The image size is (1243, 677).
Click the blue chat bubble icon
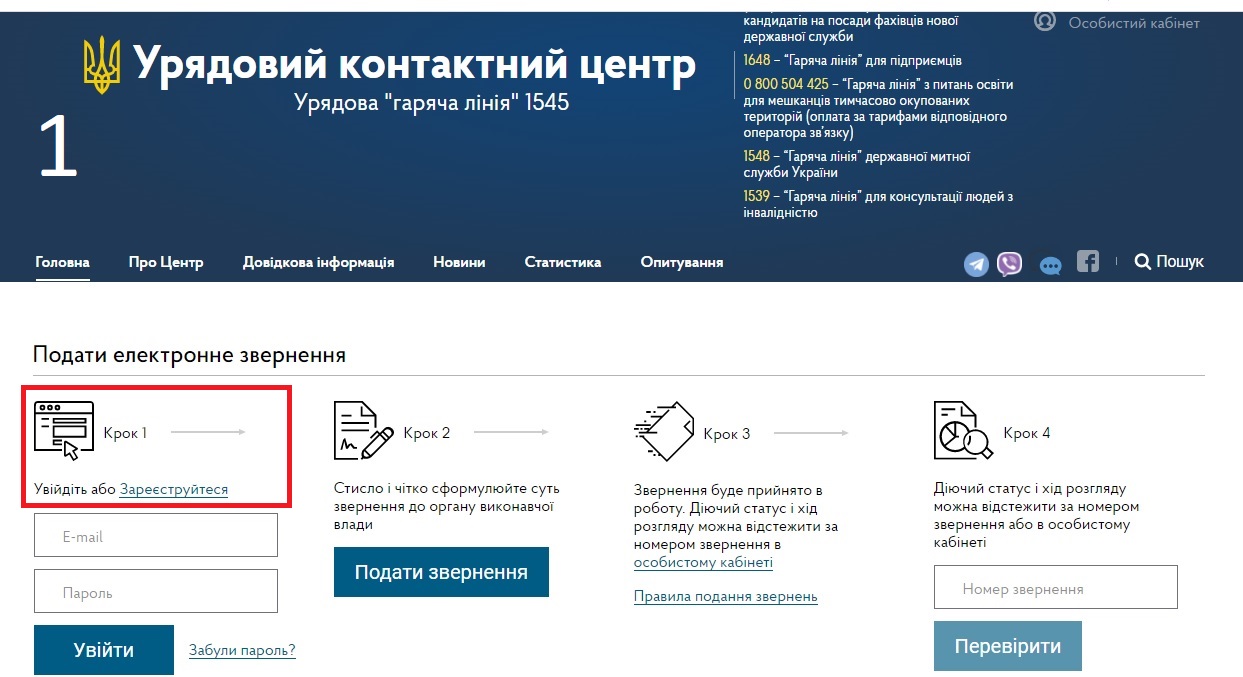pos(1050,266)
